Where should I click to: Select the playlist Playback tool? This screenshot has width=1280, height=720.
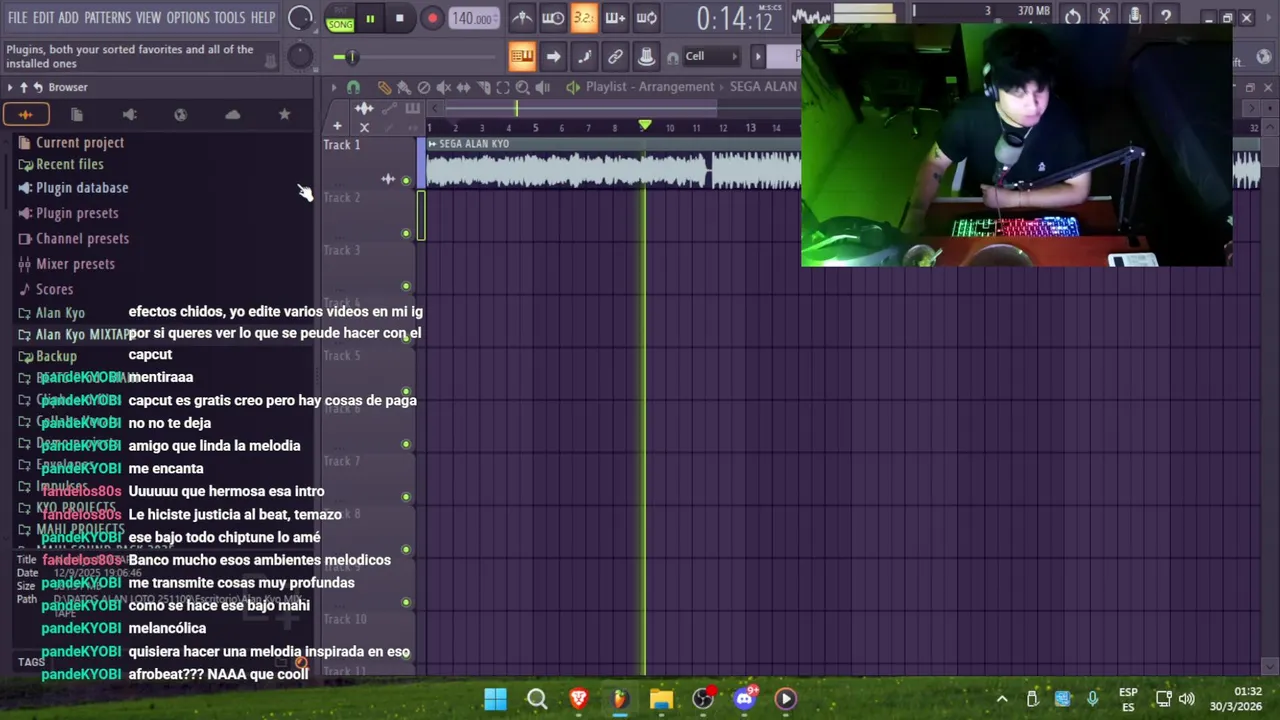[x=542, y=88]
